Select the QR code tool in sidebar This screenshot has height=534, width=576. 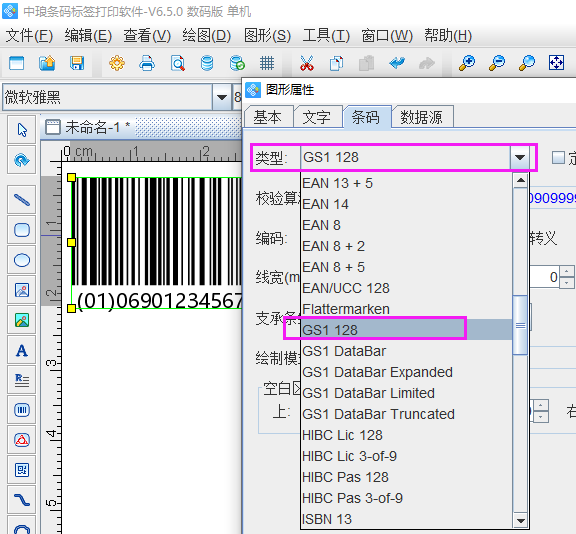22,470
